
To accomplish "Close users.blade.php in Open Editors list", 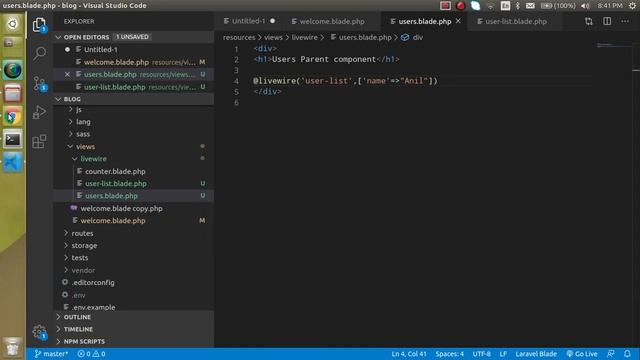I will pyautogui.click(x=67, y=74).
